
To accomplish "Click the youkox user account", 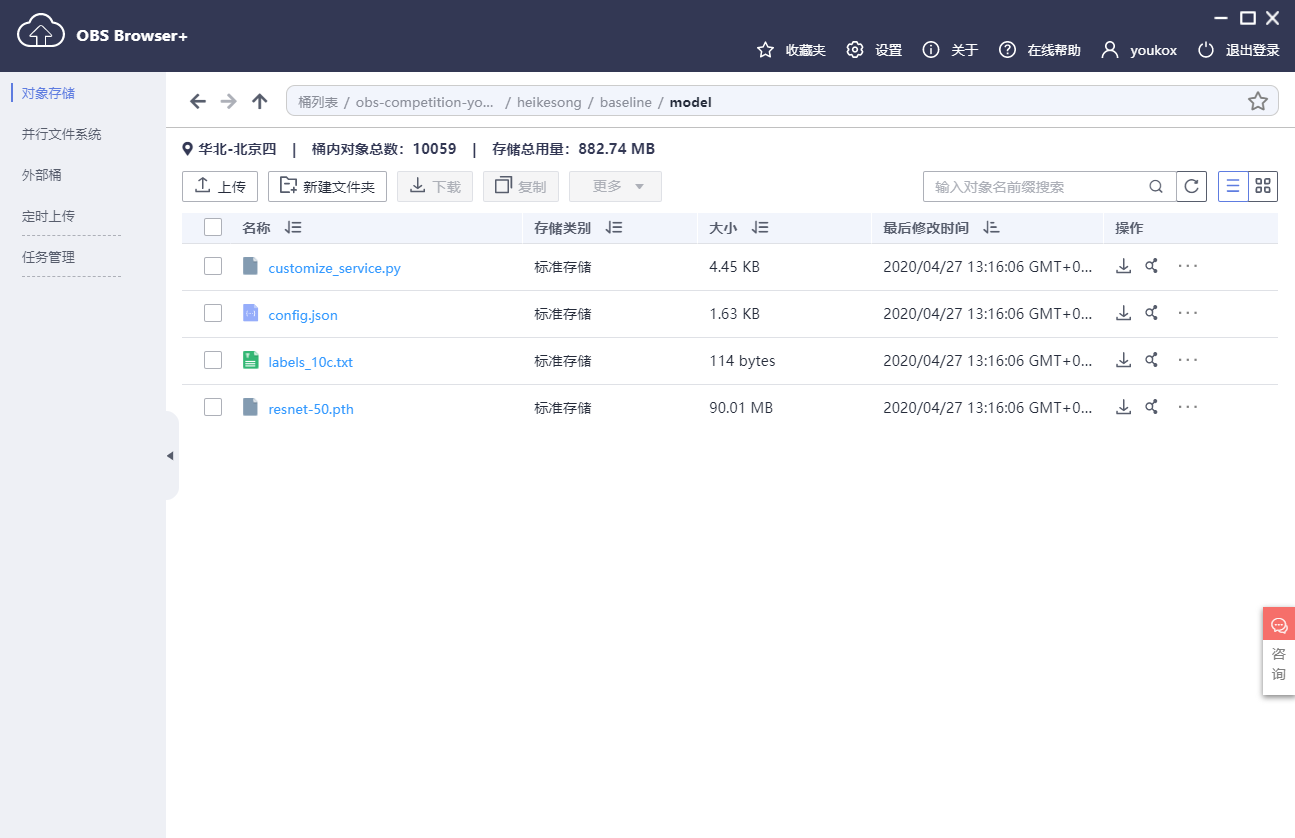I will (x=1139, y=50).
